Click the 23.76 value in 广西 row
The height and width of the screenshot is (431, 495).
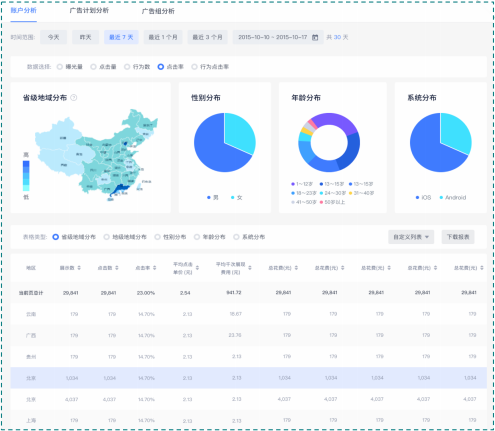[235, 335]
